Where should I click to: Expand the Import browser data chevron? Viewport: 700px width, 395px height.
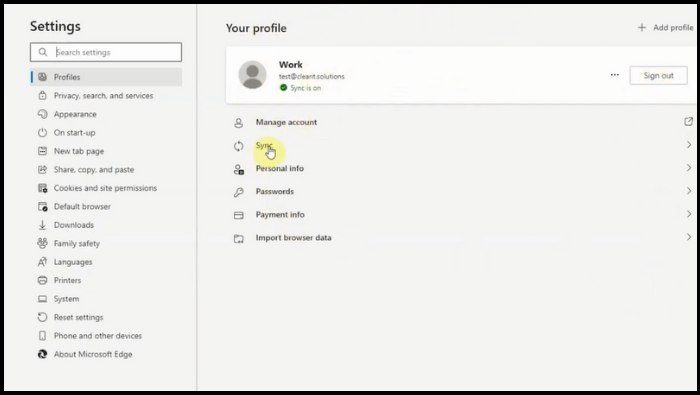click(689, 237)
